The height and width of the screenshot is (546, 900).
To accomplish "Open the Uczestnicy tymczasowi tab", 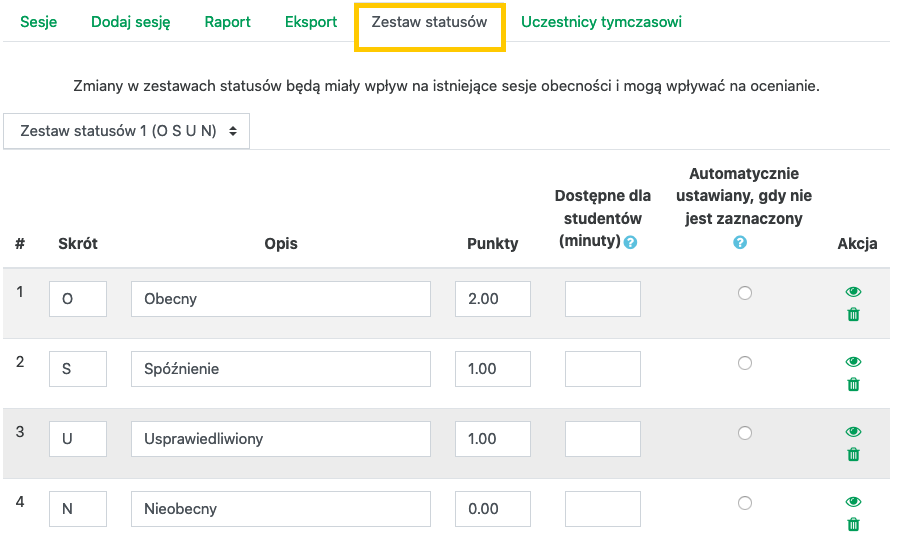I will [x=602, y=22].
